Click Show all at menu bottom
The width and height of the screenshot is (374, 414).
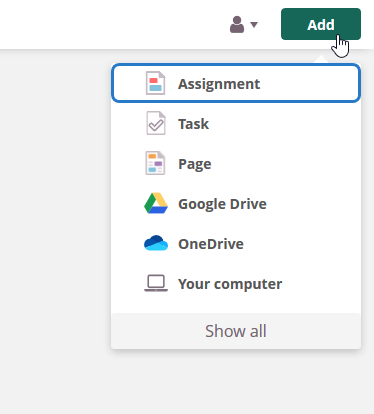(236, 331)
